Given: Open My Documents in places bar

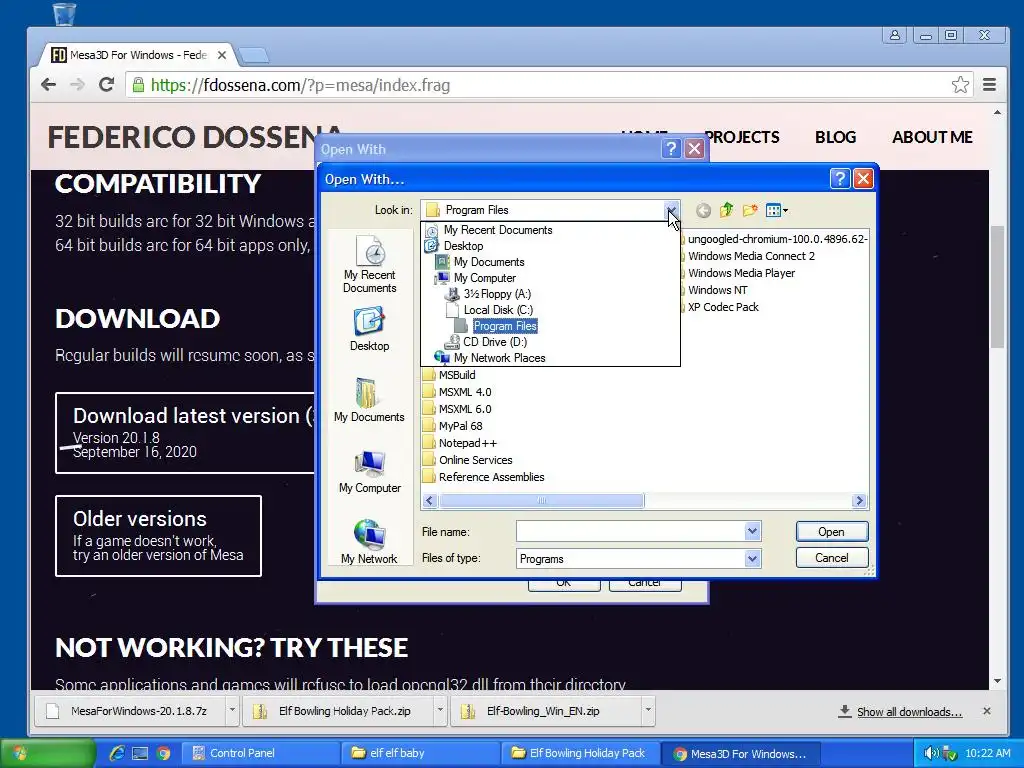Looking at the screenshot, I should click(369, 400).
